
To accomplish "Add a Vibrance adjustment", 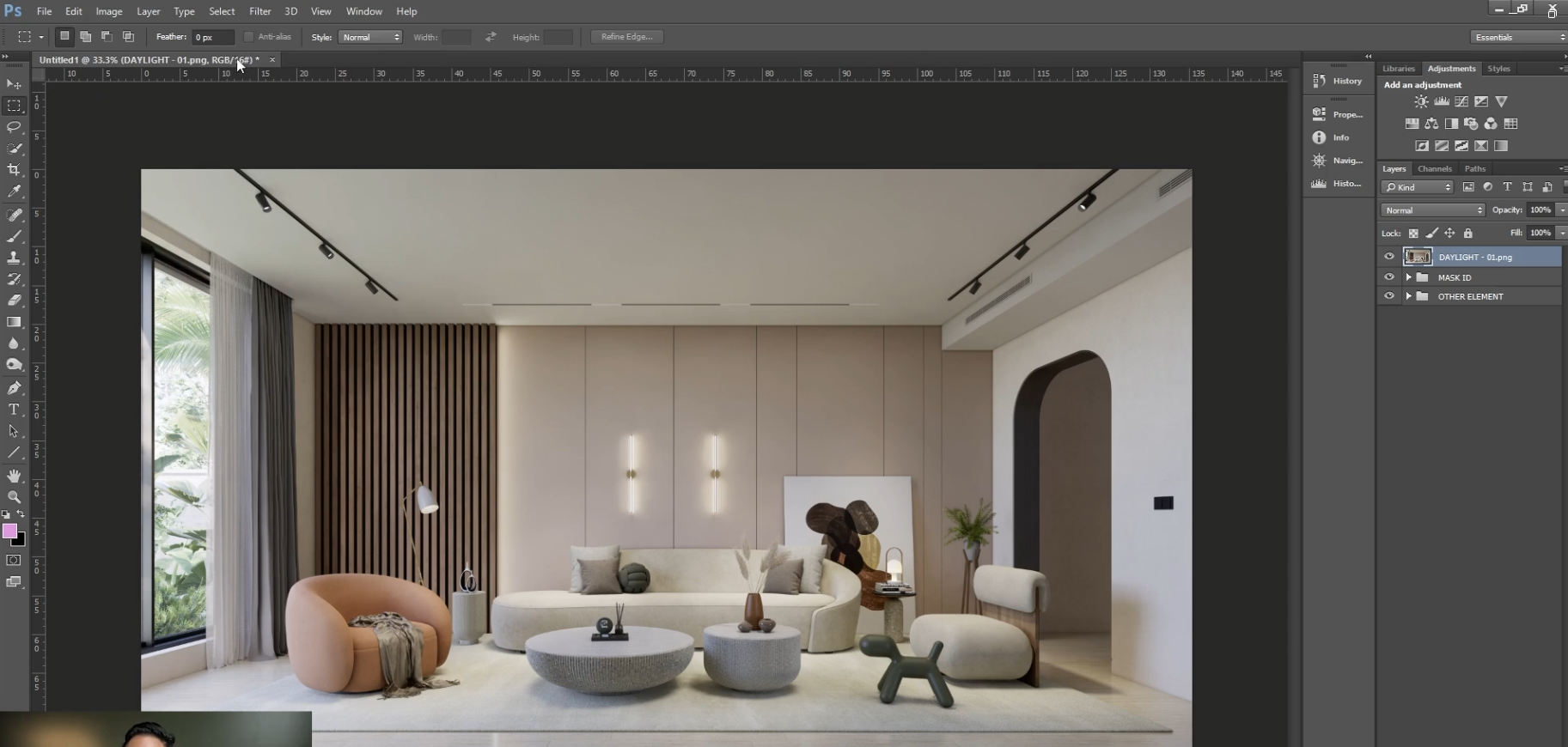I will [x=1501, y=101].
